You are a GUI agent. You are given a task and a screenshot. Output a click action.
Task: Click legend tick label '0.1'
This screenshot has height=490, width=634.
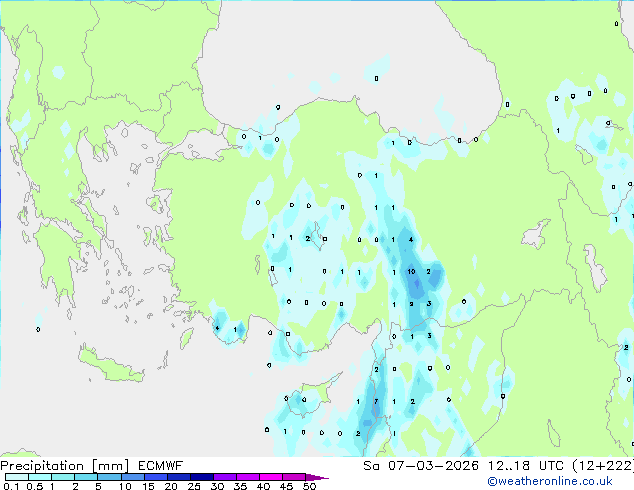11,486
